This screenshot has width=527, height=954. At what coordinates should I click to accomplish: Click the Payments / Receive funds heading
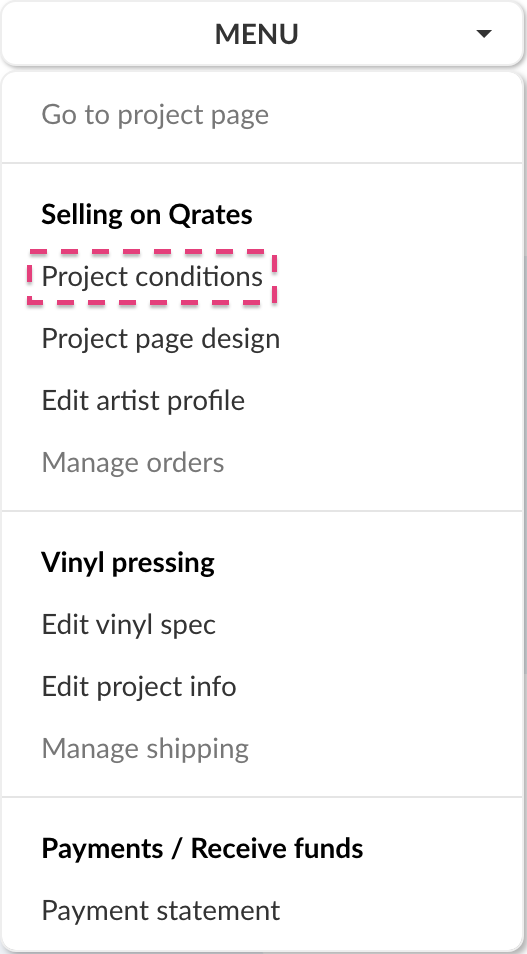point(202,848)
